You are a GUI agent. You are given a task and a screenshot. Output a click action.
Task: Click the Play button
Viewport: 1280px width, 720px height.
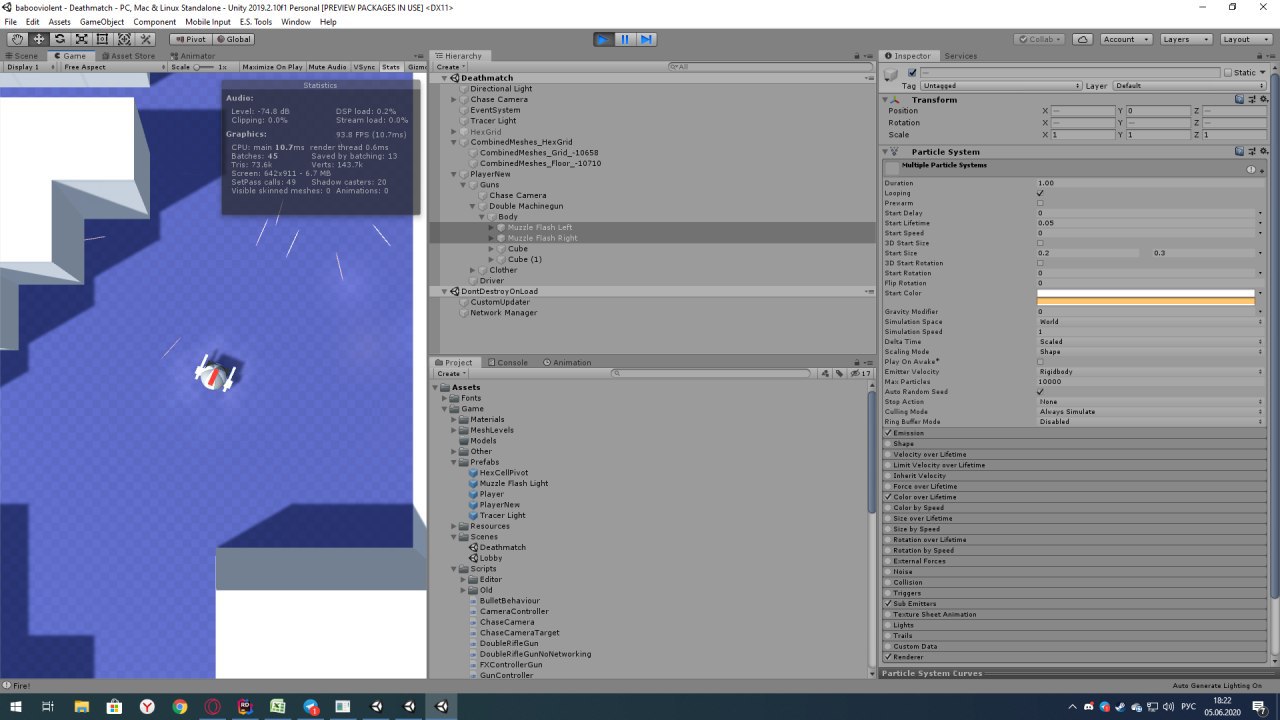[603, 39]
